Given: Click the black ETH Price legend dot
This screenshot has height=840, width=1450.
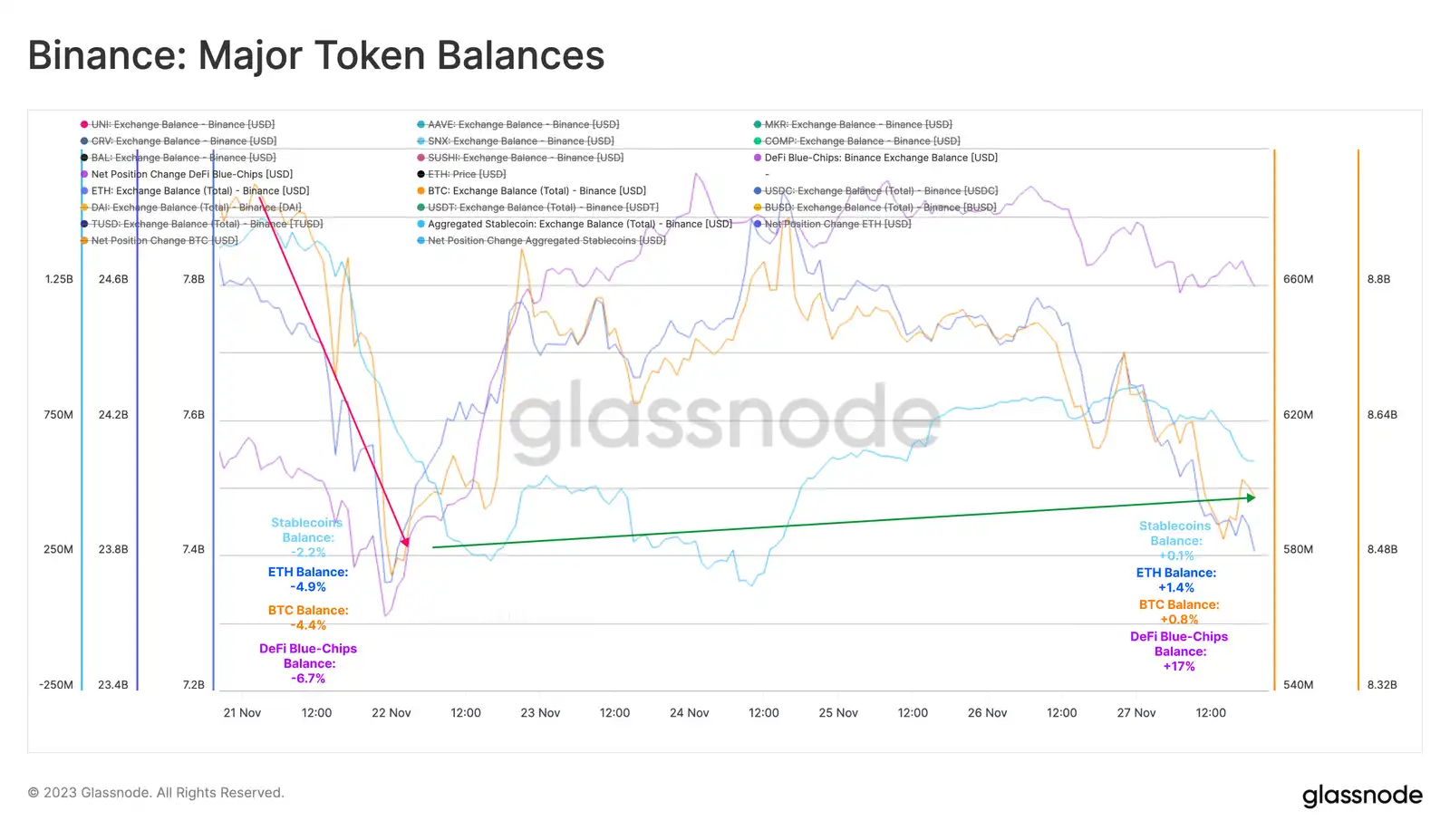Looking at the screenshot, I should (420, 174).
